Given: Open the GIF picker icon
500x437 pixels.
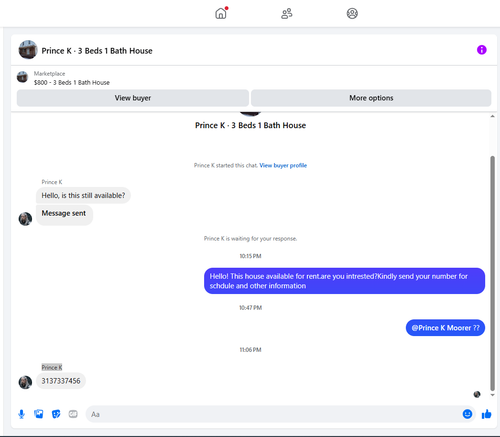Looking at the screenshot, I should pyautogui.click(x=73, y=414).
